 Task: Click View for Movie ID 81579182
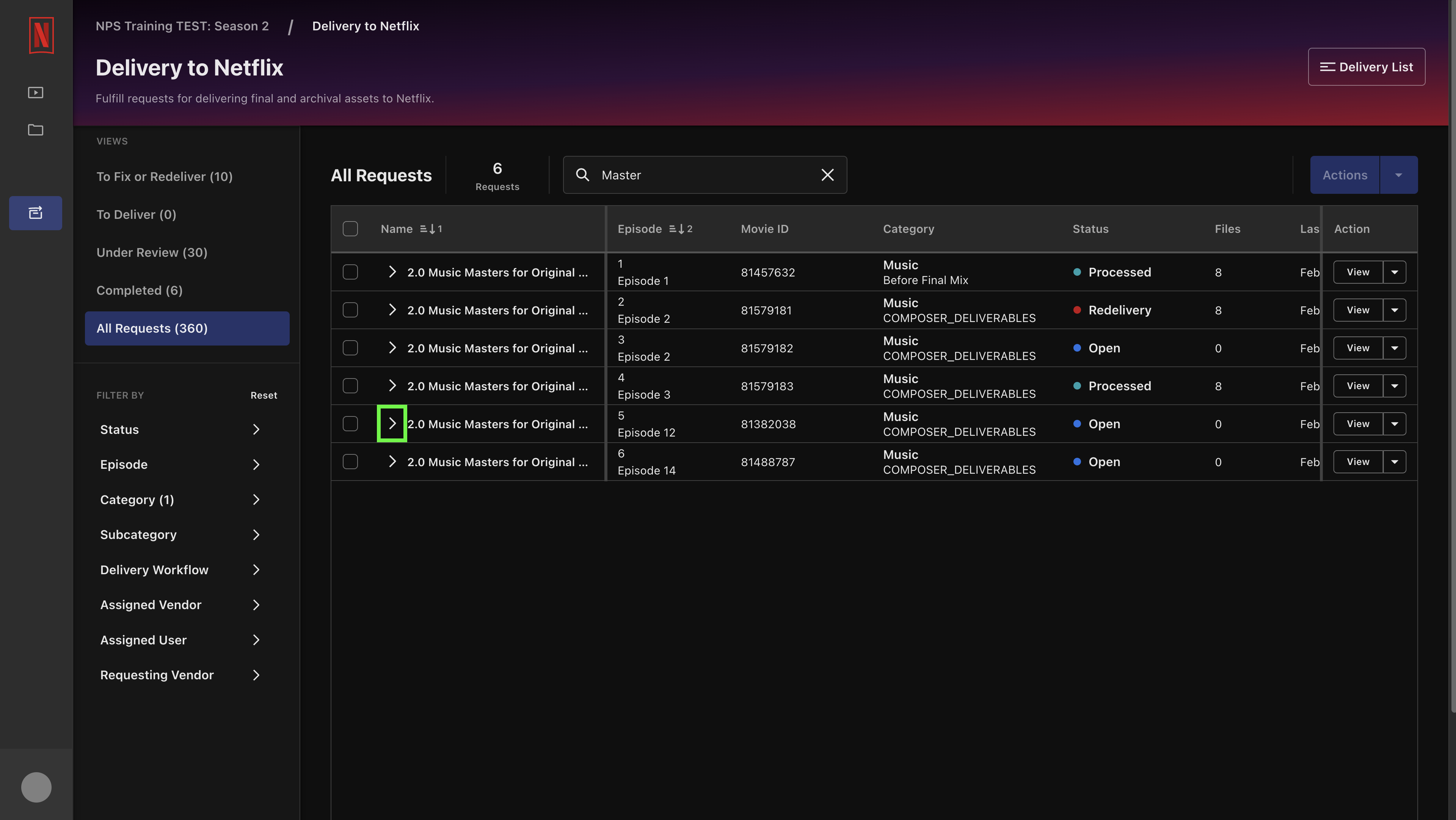pyautogui.click(x=1358, y=348)
